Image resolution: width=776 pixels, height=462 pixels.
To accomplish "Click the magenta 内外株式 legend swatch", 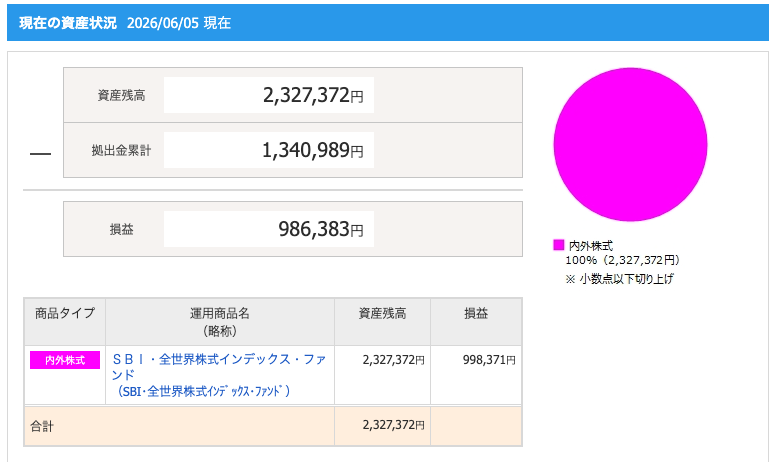I will tap(558, 245).
